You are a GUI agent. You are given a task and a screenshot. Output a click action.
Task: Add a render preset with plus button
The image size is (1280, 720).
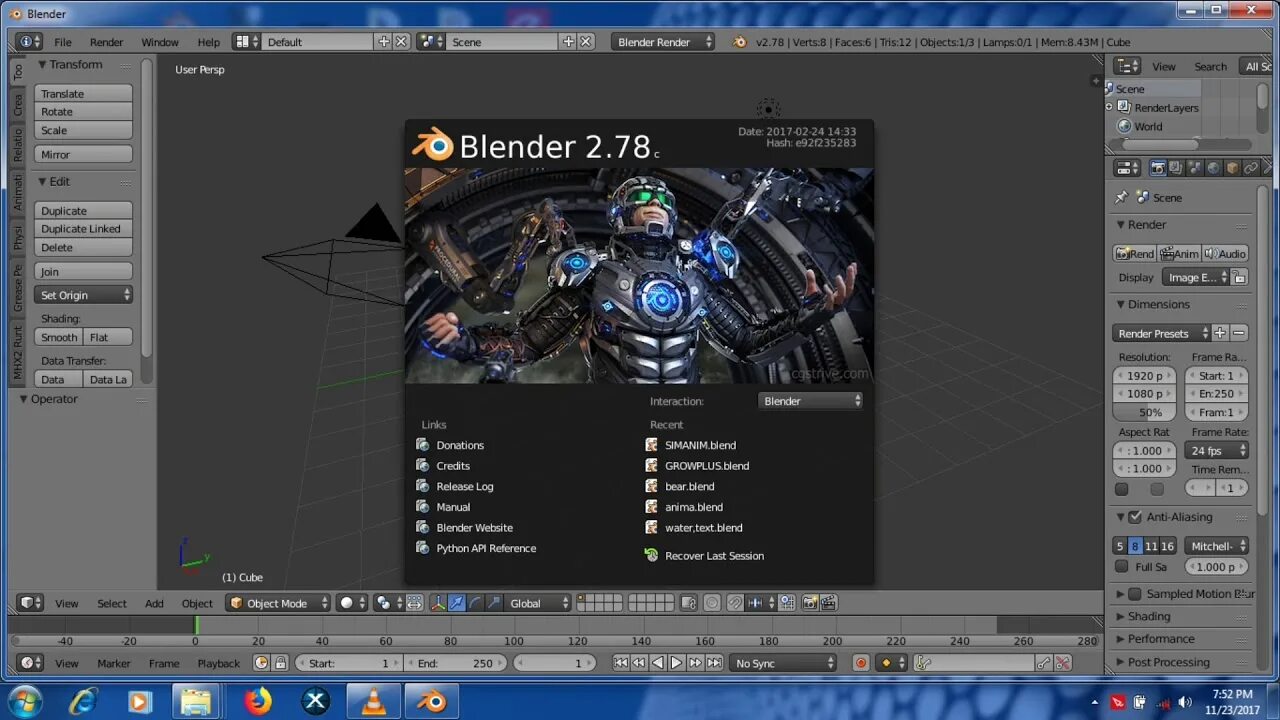[1220, 333]
